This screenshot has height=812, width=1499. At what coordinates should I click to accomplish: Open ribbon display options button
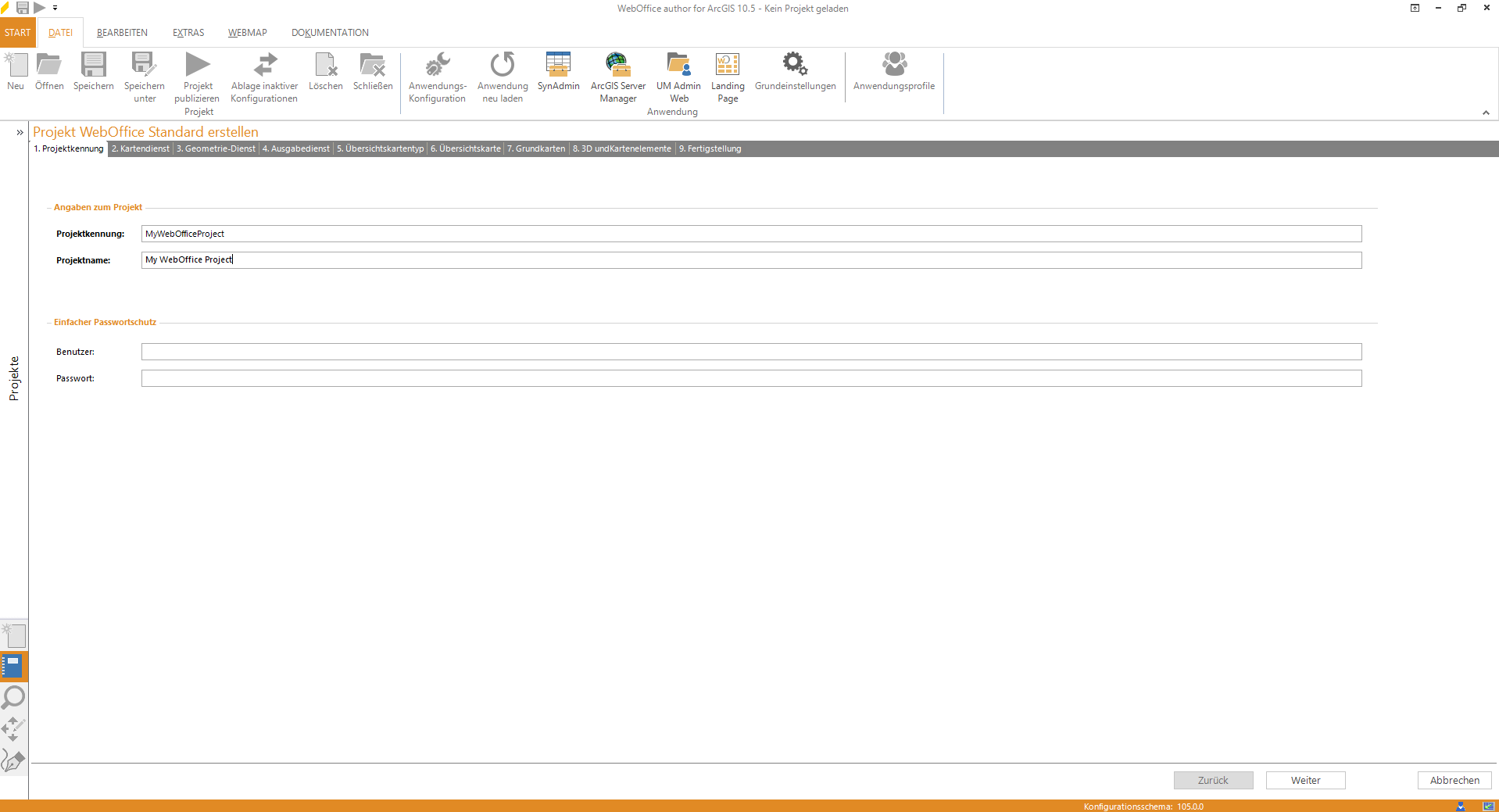point(1415,8)
